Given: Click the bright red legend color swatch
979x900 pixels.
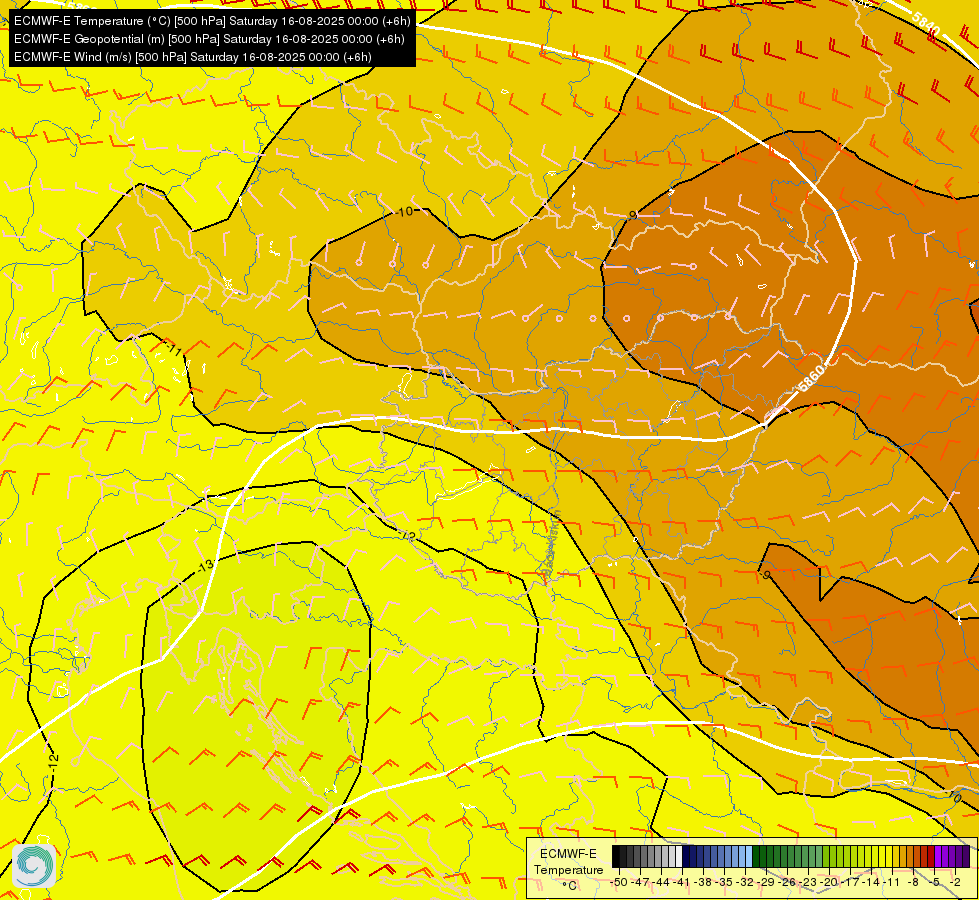Looking at the screenshot, I should (x=931, y=856).
